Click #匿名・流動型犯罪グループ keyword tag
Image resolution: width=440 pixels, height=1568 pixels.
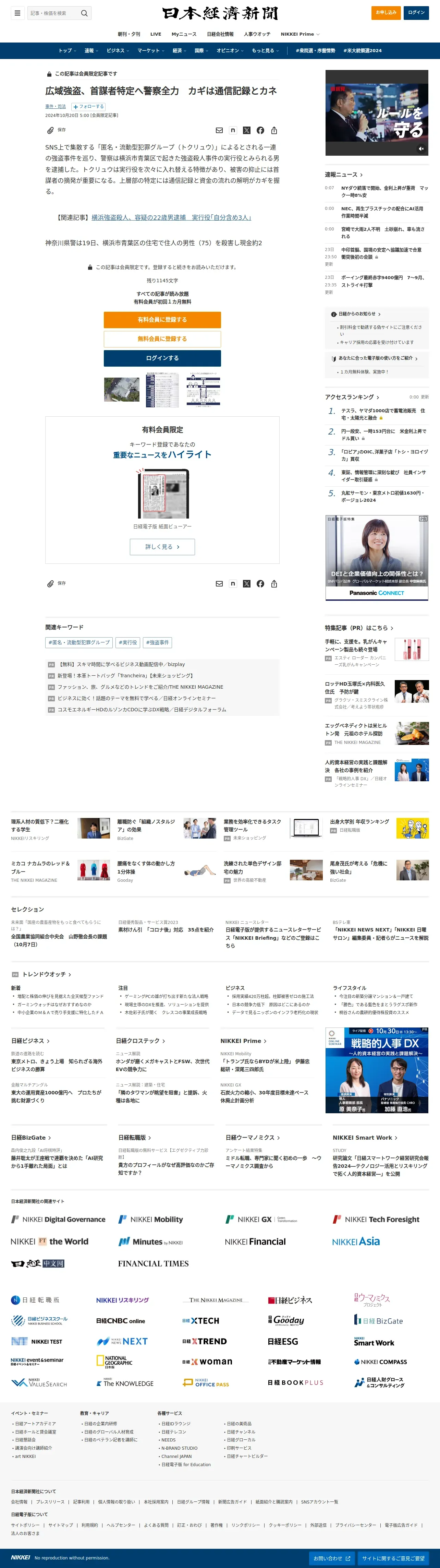pyautogui.click(x=79, y=642)
